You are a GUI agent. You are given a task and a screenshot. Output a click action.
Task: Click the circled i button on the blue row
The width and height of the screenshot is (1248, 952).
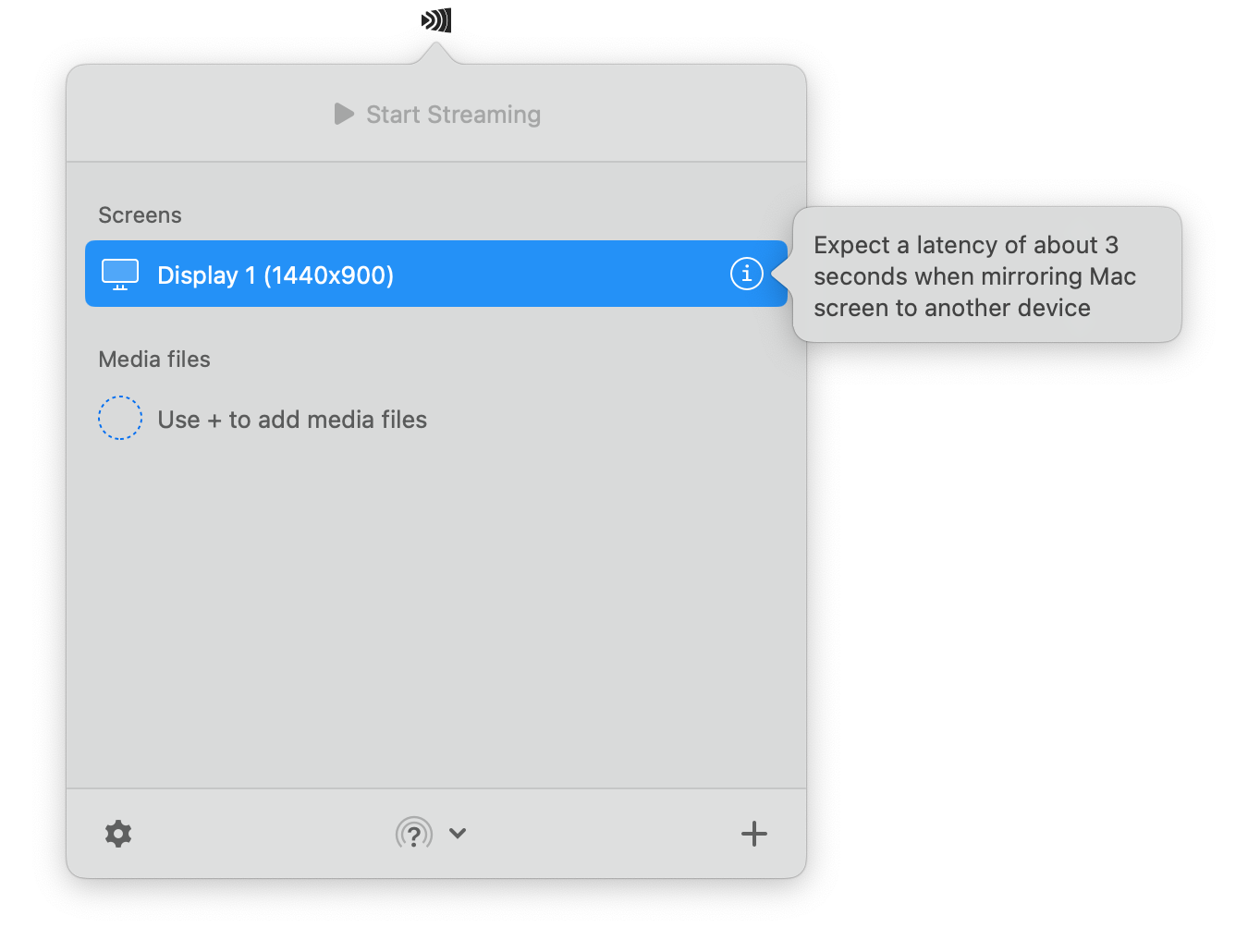(746, 274)
